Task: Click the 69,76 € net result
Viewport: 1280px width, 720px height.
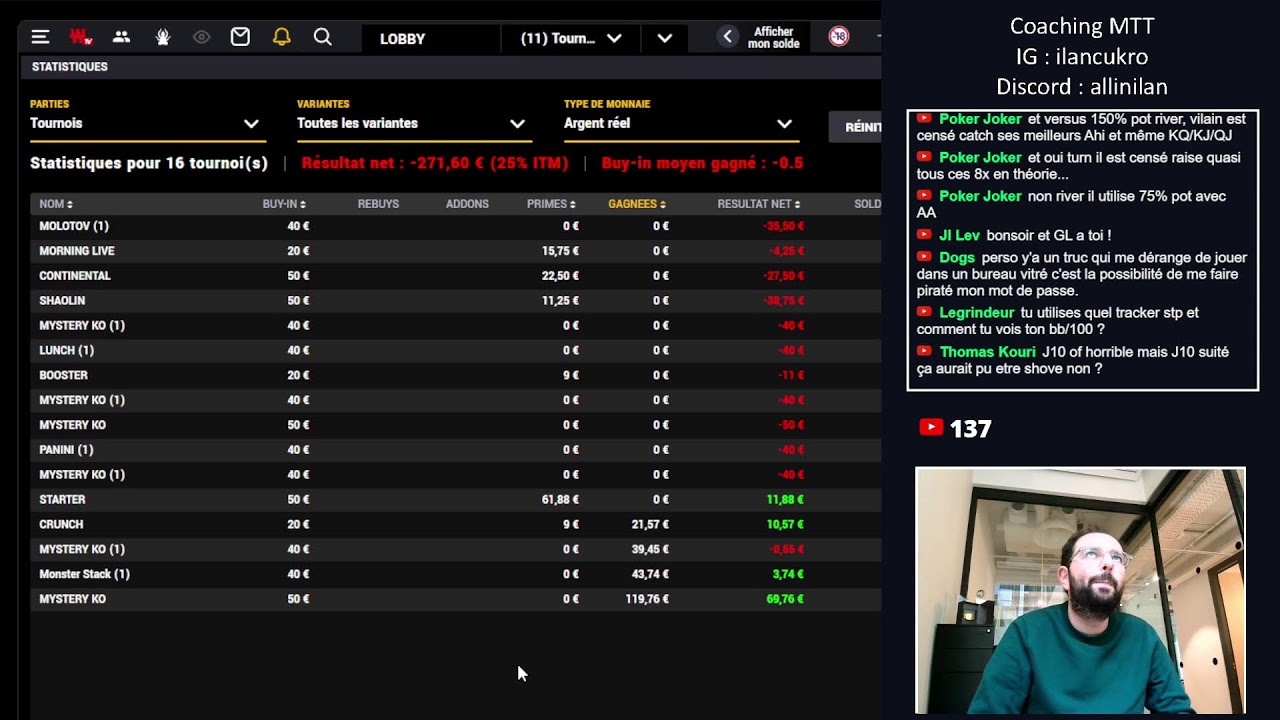Action: click(x=785, y=599)
